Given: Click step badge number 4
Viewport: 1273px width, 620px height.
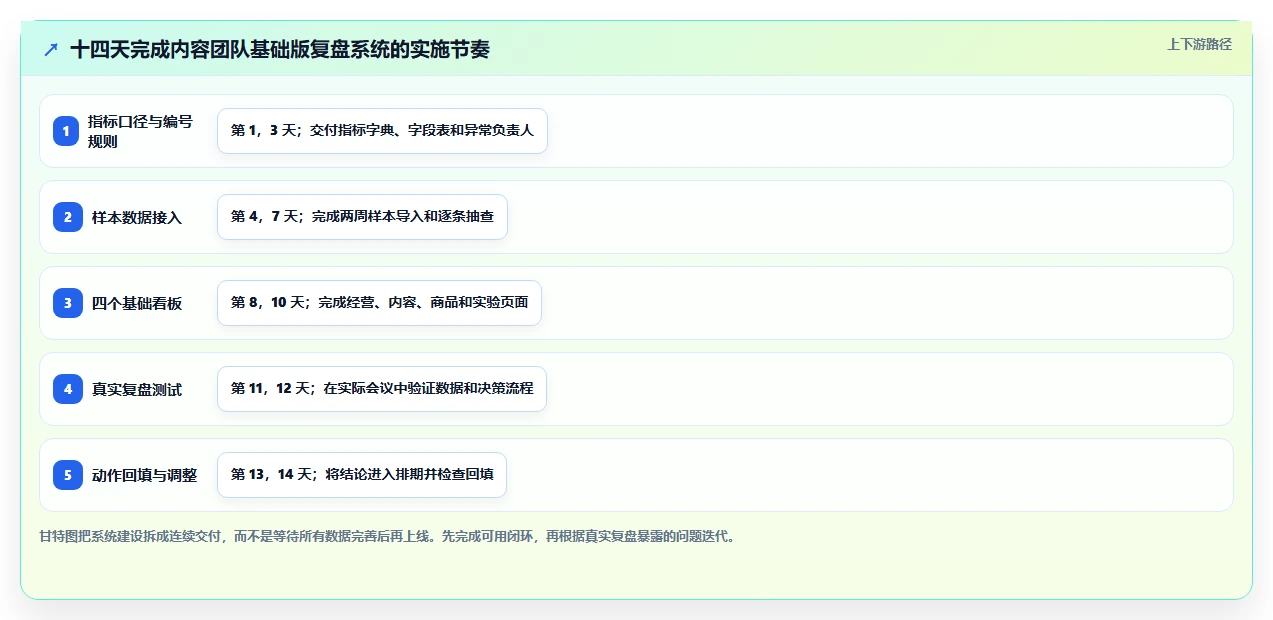Looking at the screenshot, I should [66, 389].
